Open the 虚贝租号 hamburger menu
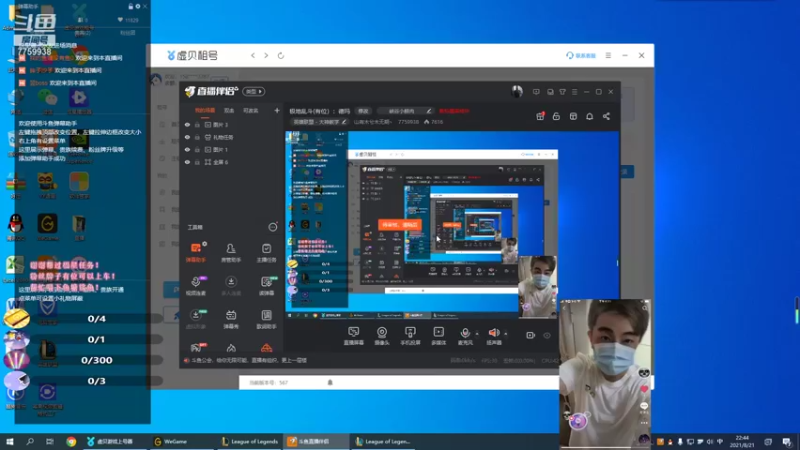 [x=608, y=55]
